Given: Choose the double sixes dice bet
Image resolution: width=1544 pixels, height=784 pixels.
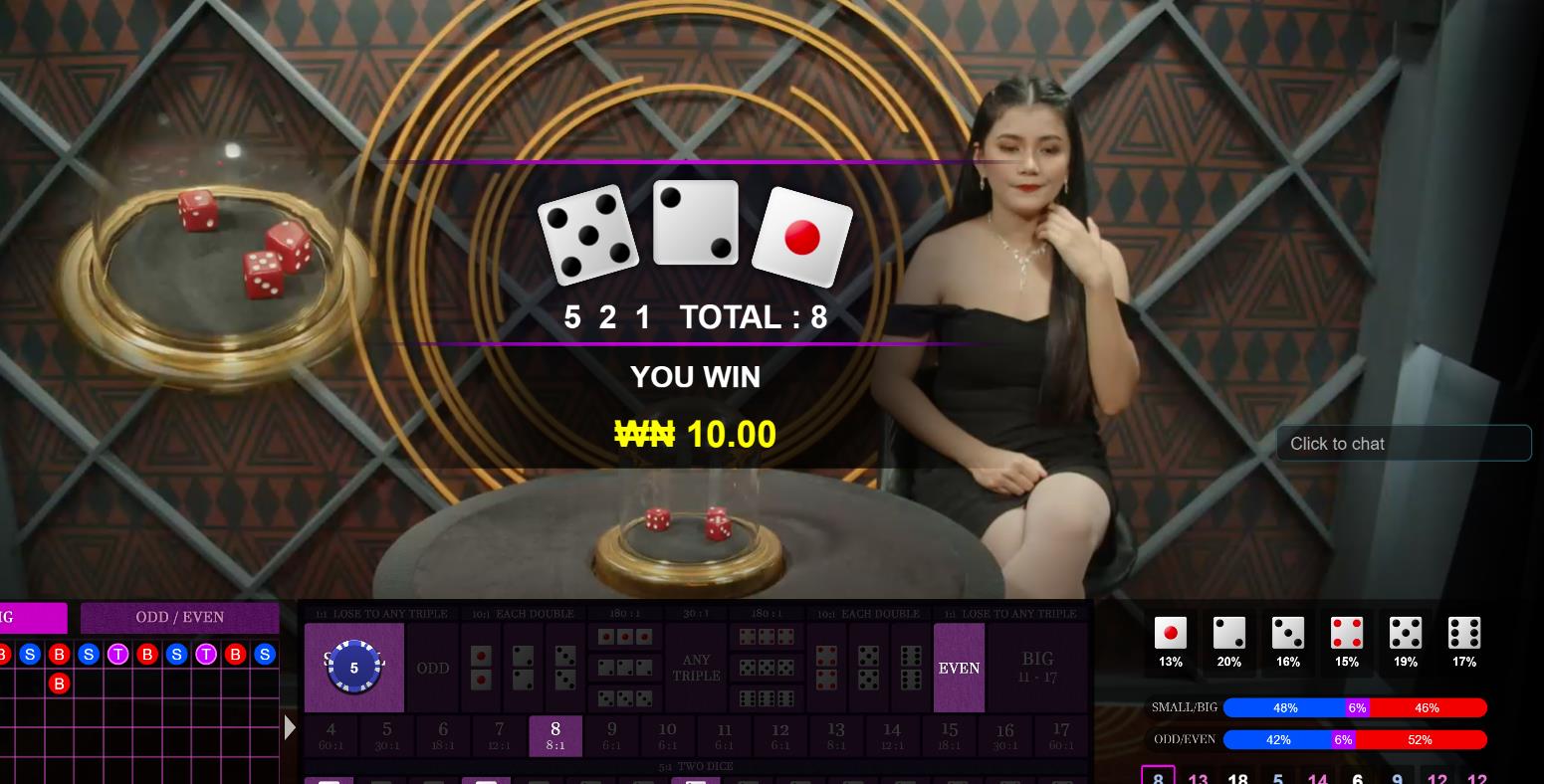Looking at the screenshot, I should point(910,668).
